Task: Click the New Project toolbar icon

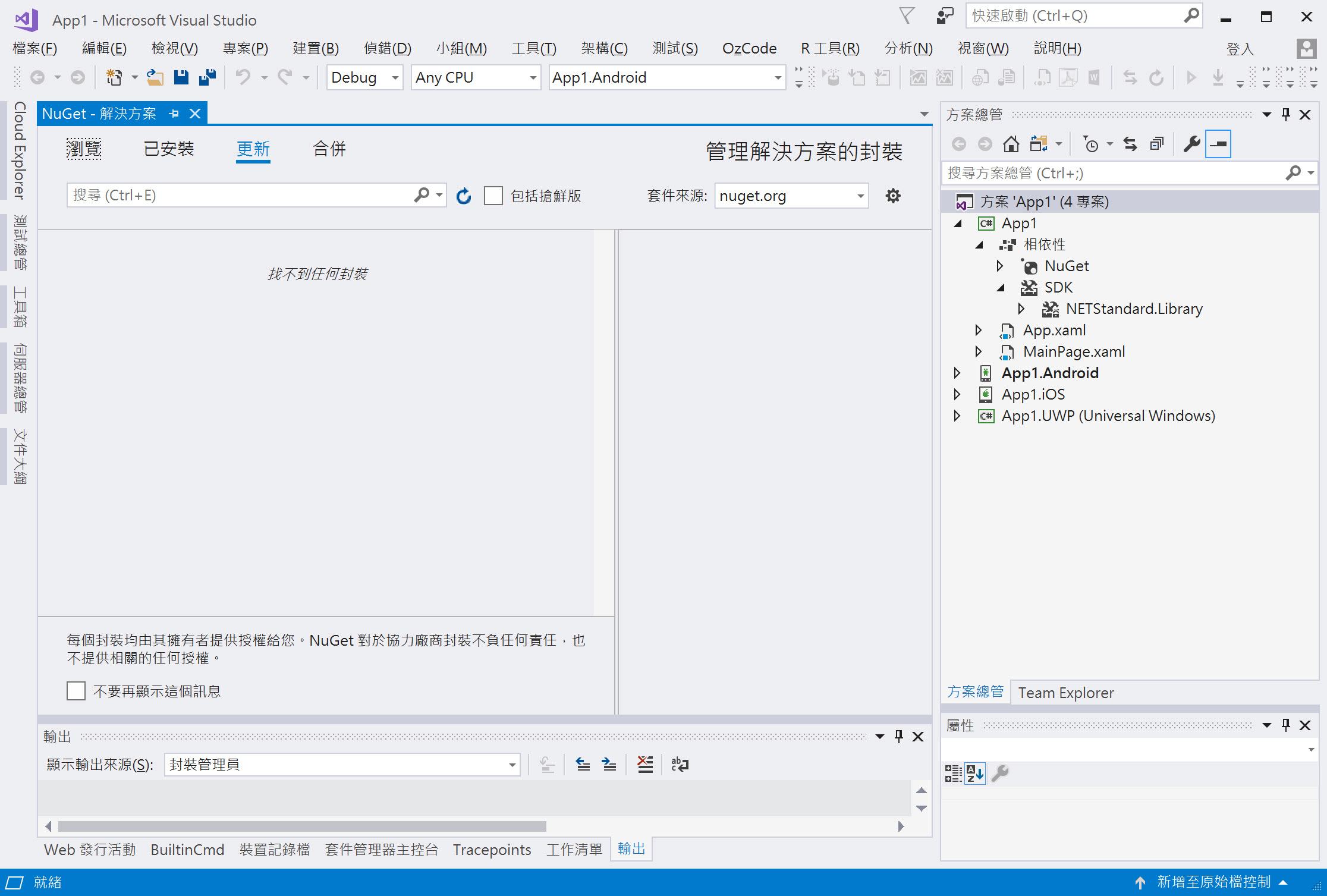Action: point(114,77)
